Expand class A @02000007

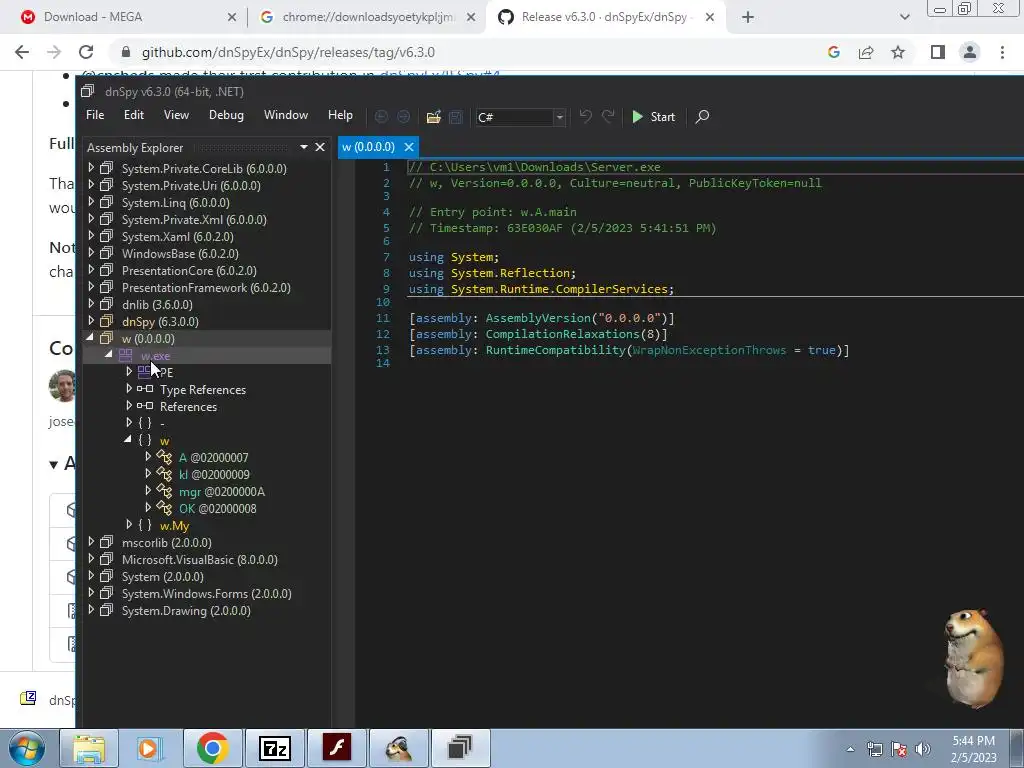(148, 456)
